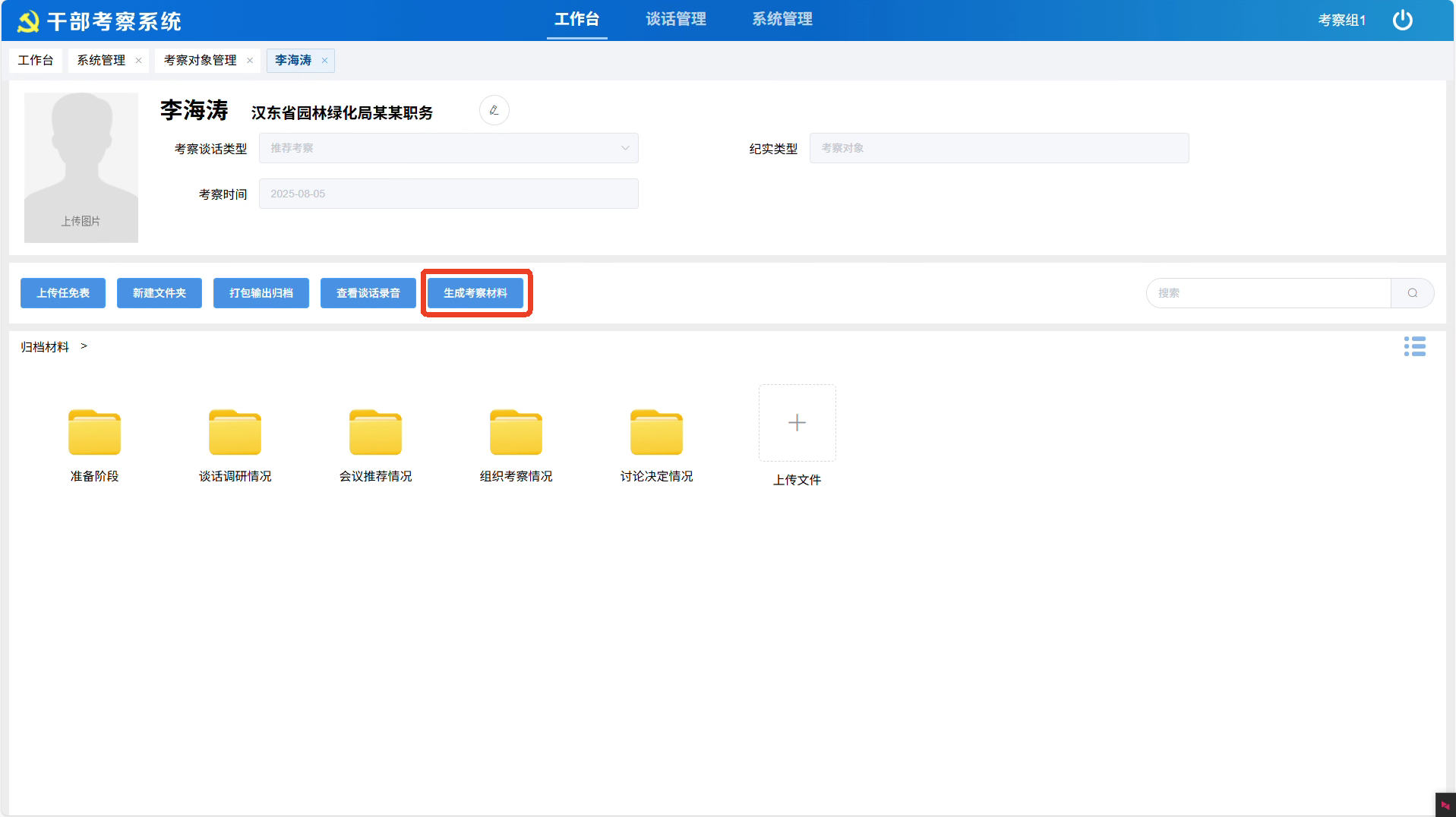1456x817 pixels.
Task: Click the 纪实类型 input field
Action: click(999, 148)
